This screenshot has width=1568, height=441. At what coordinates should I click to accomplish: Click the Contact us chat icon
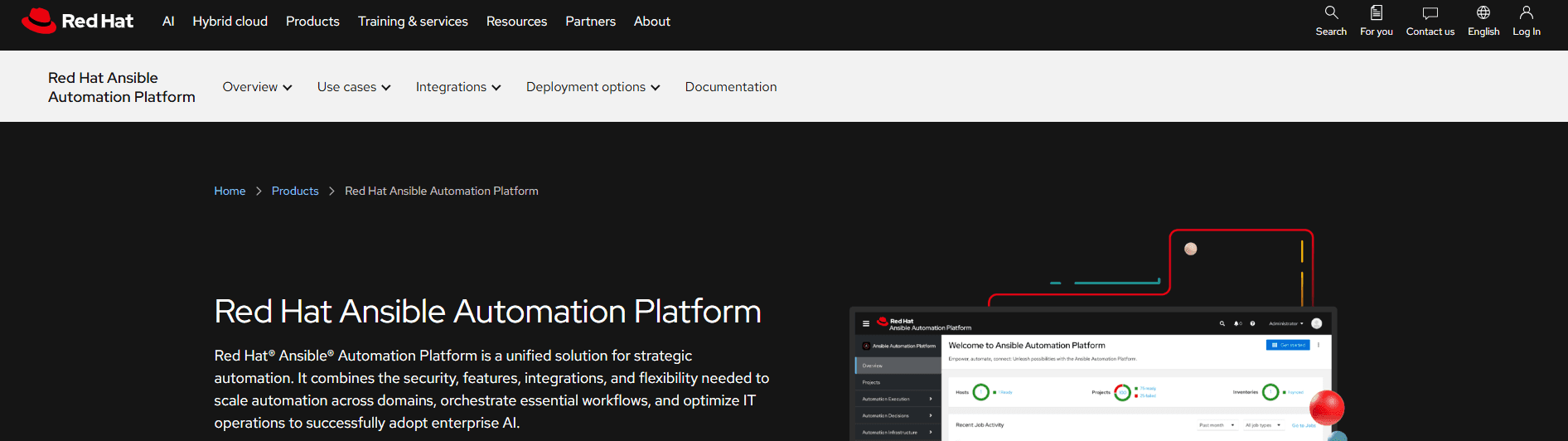1430,12
